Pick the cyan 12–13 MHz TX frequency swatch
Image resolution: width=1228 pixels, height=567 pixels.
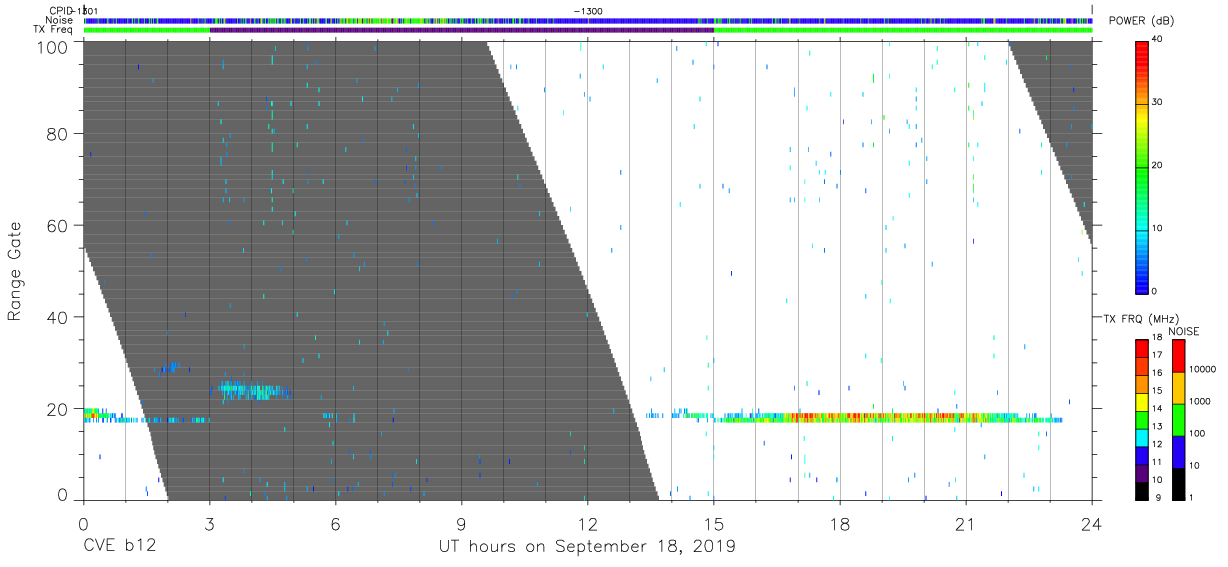pos(1141,437)
